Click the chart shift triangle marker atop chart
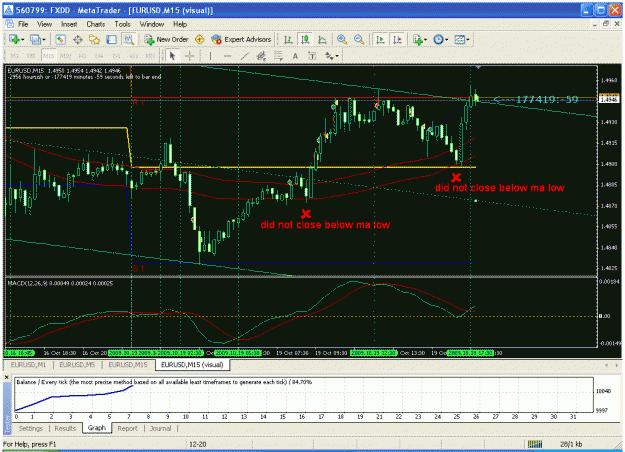625x452 pixels. [478, 67]
